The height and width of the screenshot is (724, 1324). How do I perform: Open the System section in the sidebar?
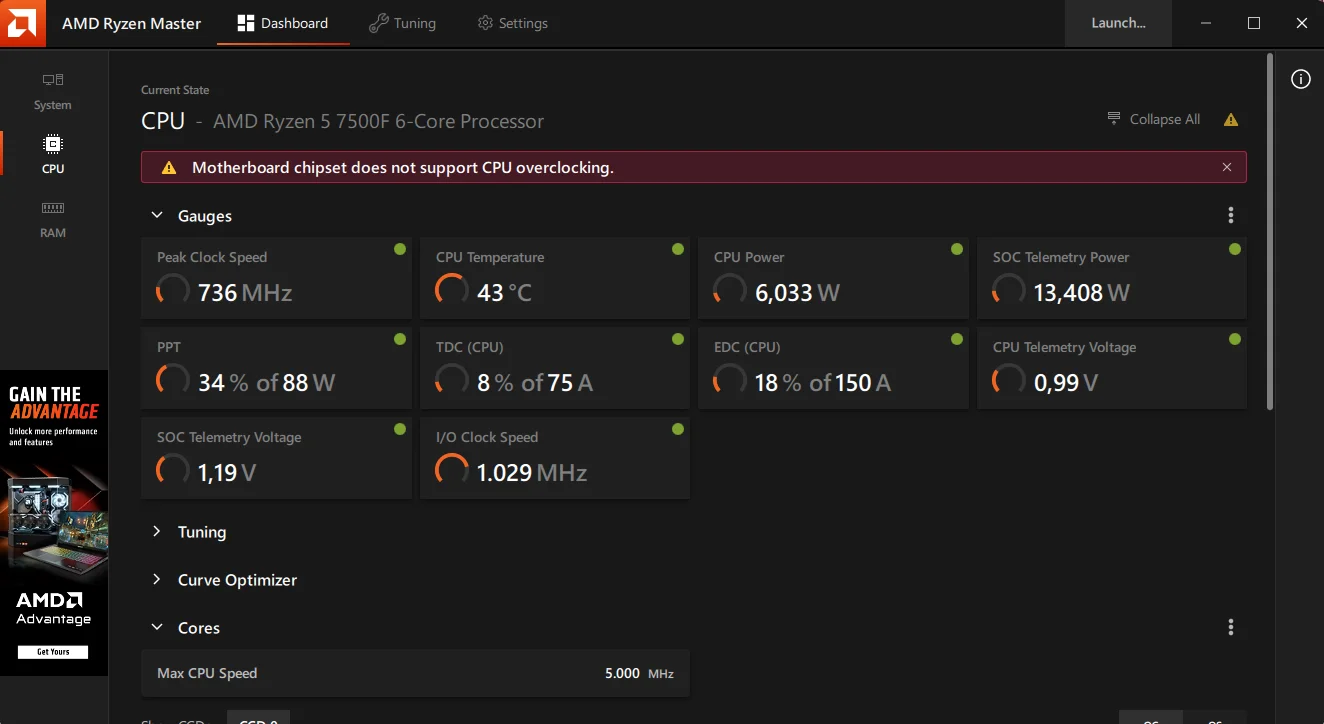pos(53,90)
